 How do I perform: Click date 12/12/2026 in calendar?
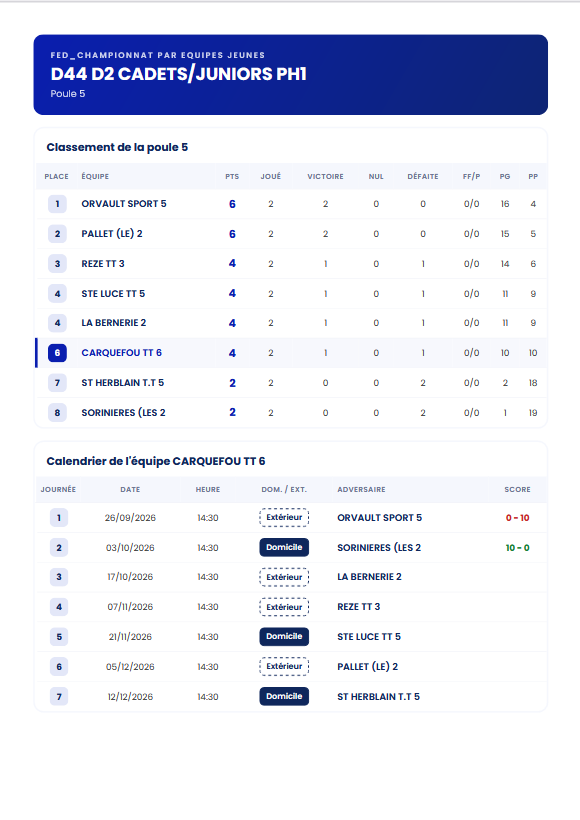pos(130,697)
